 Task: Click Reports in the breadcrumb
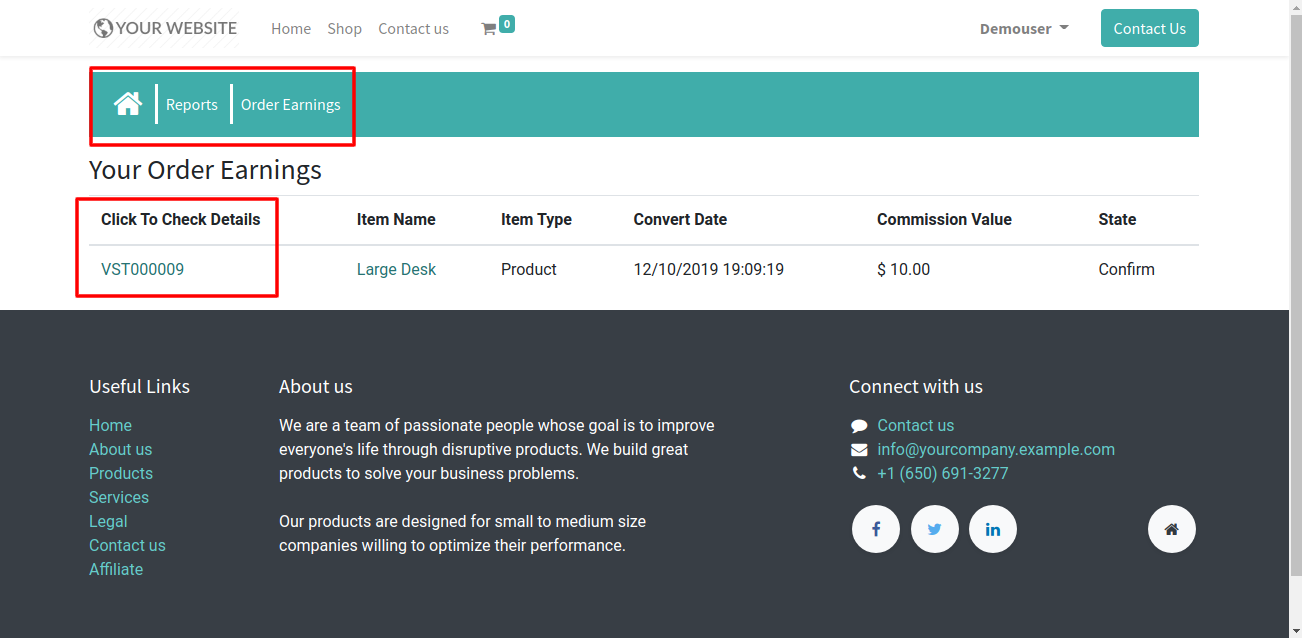coord(192,105)
